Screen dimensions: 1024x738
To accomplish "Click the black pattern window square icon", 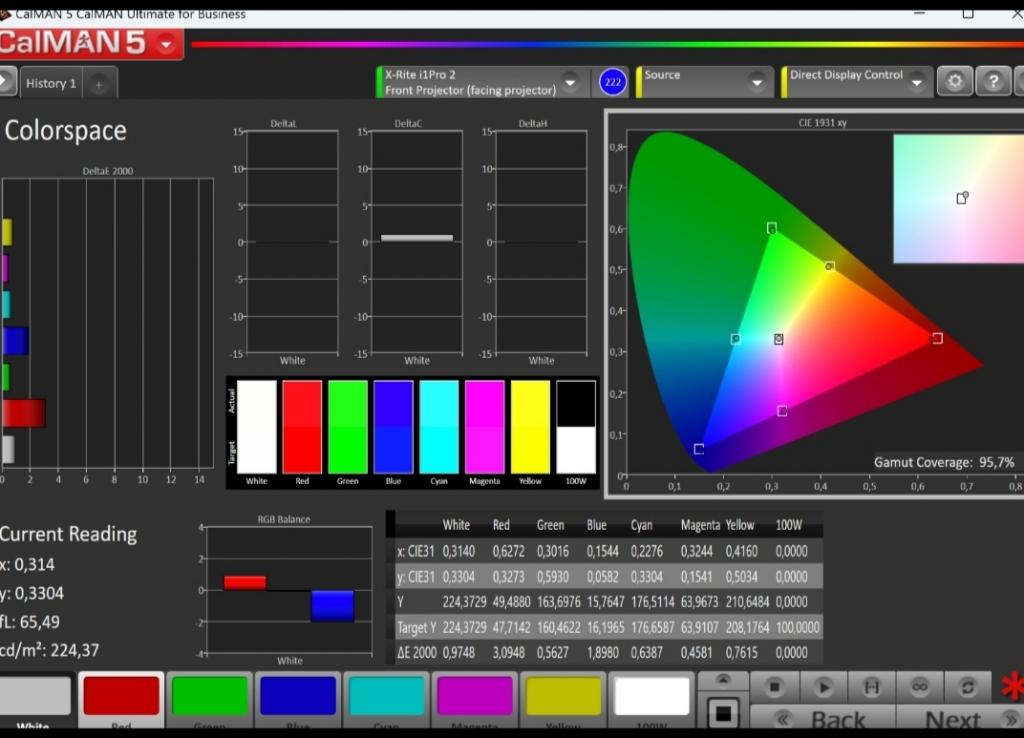I will pyautogui.click(x=723, y=713).
